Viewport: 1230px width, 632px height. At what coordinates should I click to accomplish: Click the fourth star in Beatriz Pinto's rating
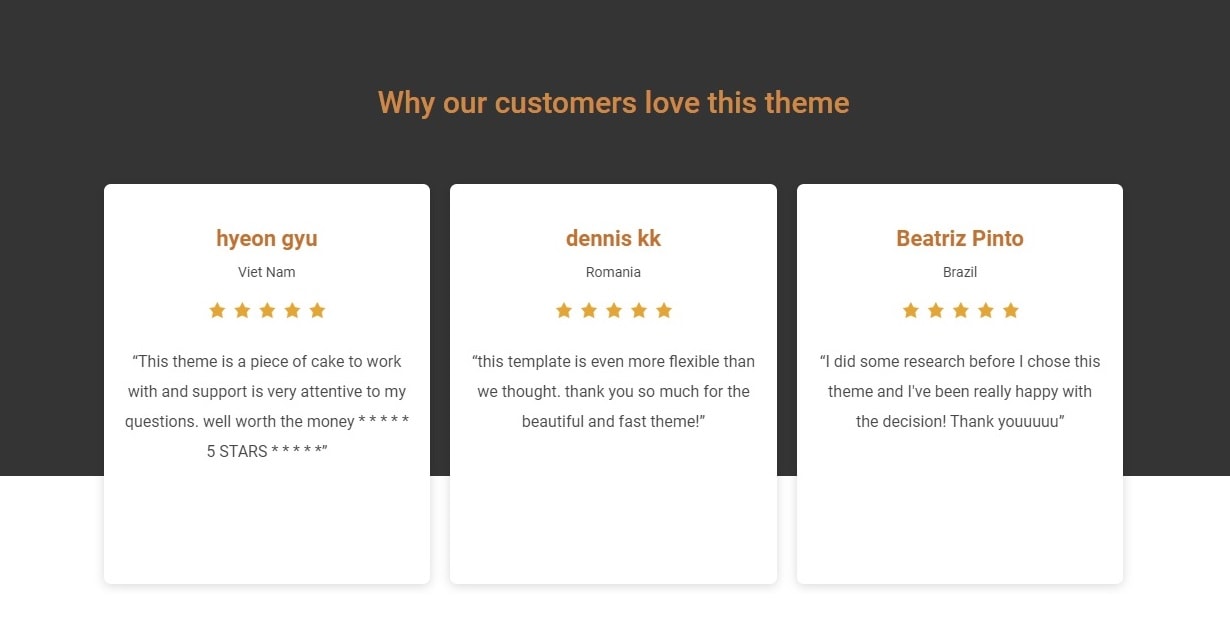coord(986,311)
